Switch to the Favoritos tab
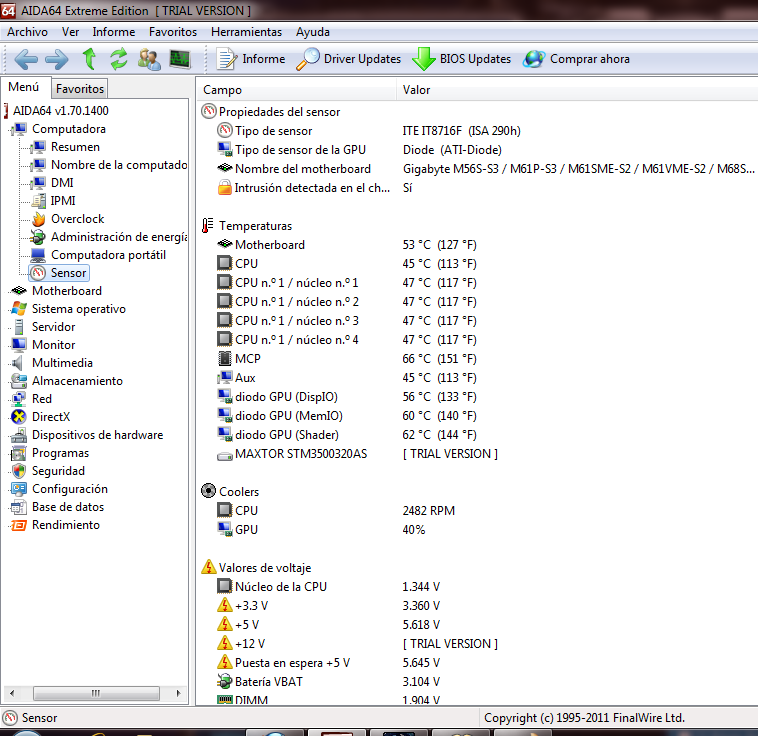This screenshot has height=736, width=758. tap(80, 89)
